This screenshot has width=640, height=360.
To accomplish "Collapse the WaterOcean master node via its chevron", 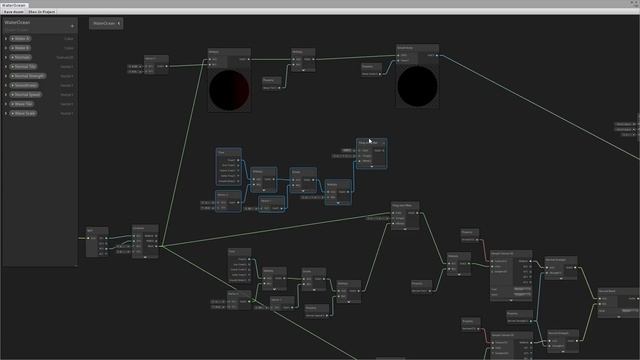I will coord(119,23).
